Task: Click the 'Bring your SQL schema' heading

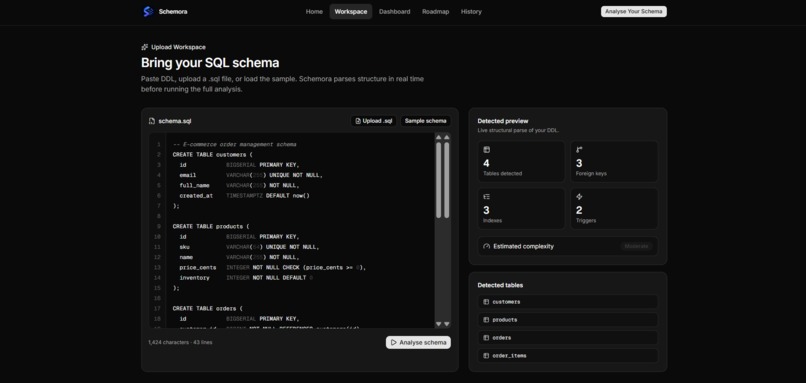Action: (210, 63)
